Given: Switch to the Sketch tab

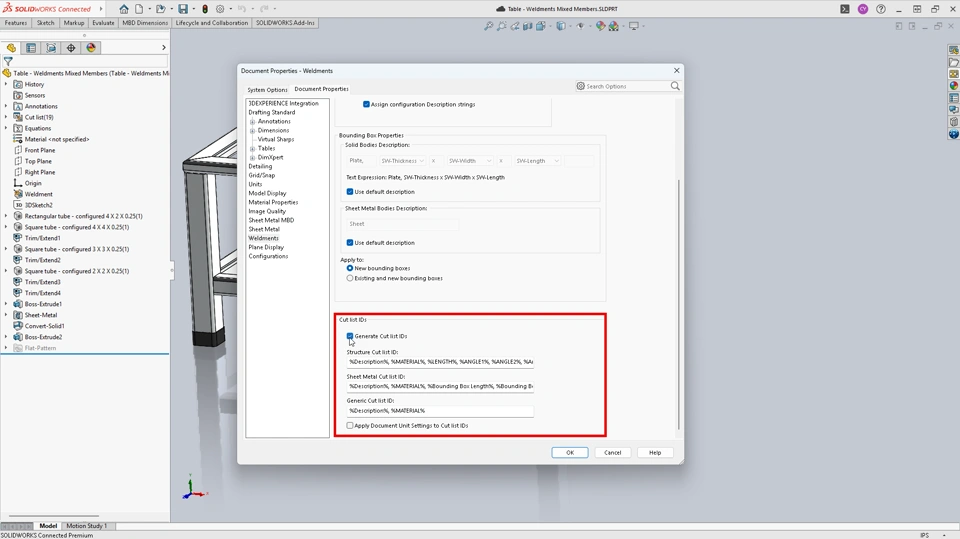Looking at the screenshot, I should click(x=45, y=23).
